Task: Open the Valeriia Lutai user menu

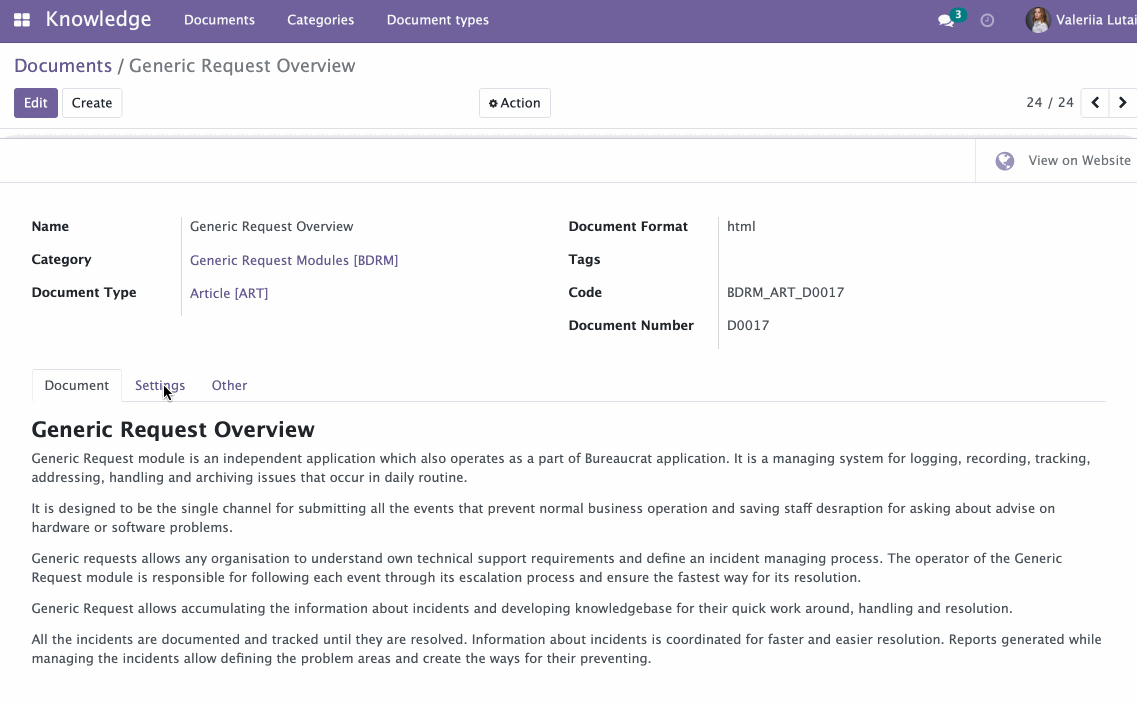Action: pos(1080,20)
